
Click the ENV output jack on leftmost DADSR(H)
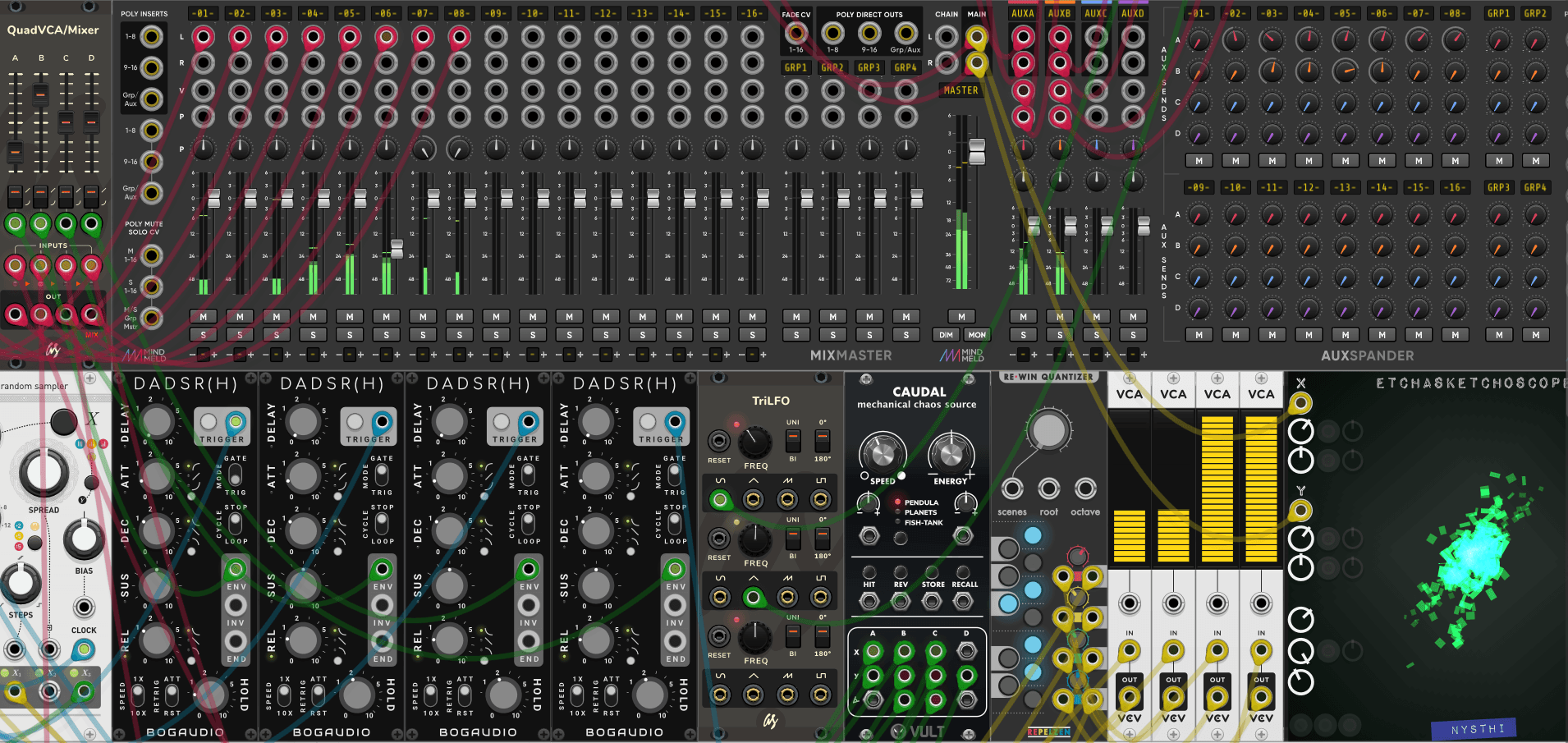click(x=236, y=569)
